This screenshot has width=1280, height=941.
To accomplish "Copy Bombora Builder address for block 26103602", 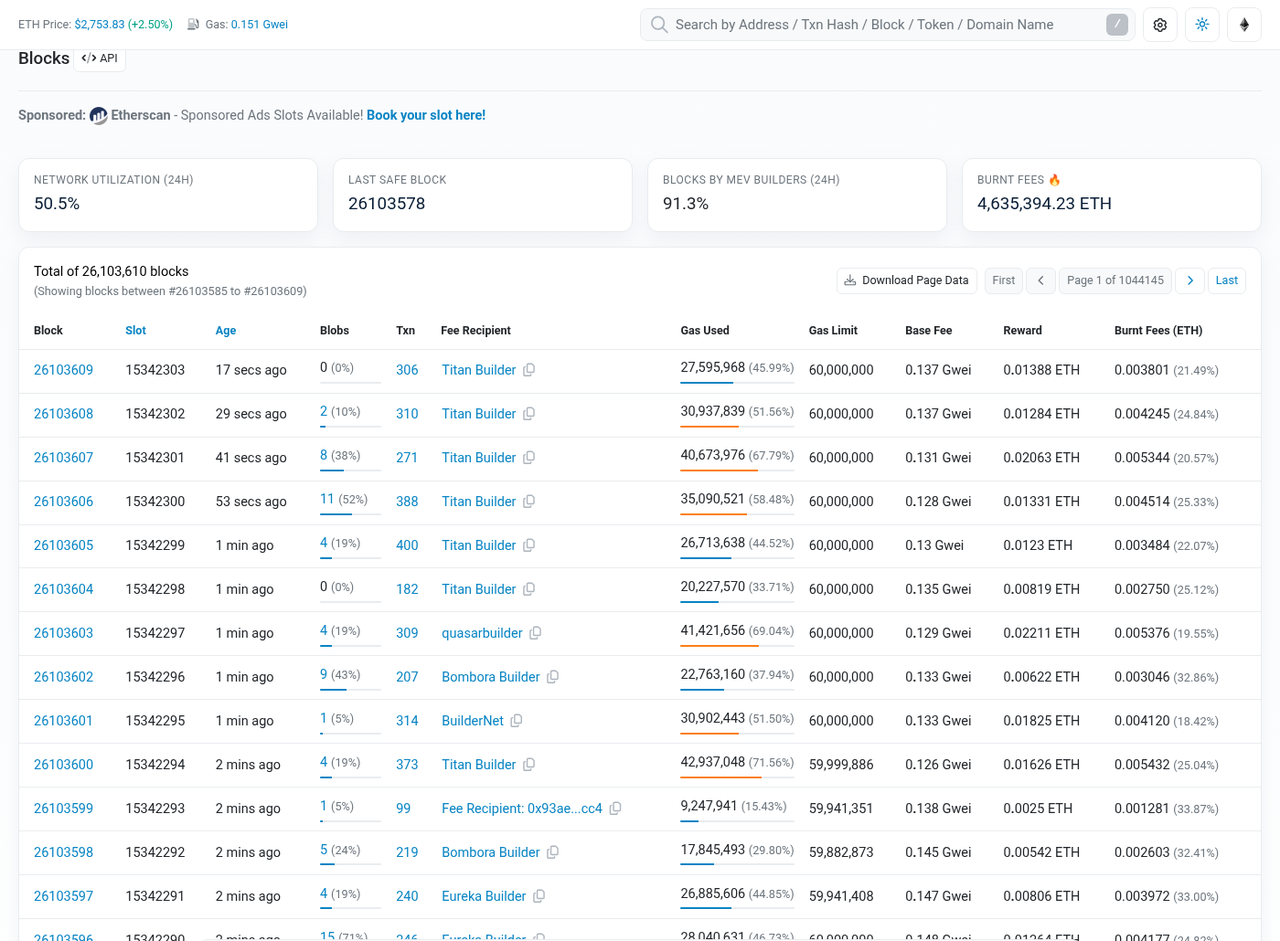I will click(x=552, y=678).
